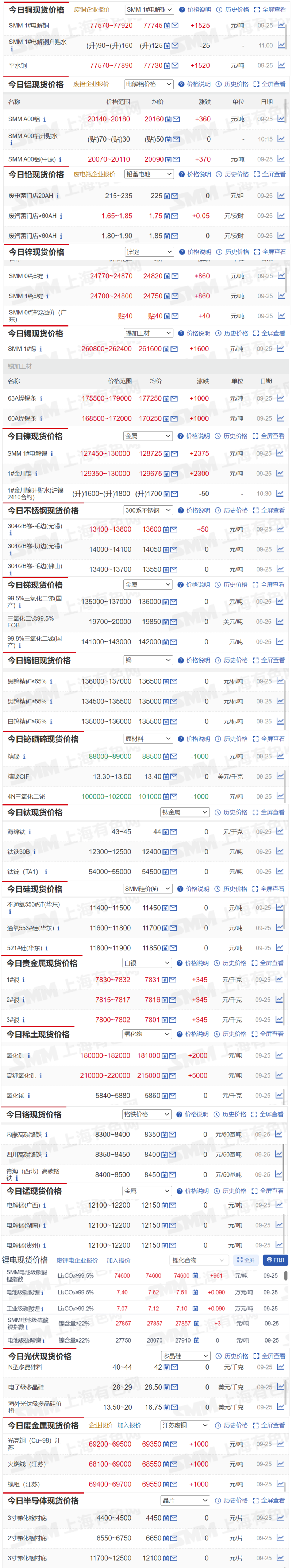Open trend chart for SMM 0#锌锭

point(281,276)
